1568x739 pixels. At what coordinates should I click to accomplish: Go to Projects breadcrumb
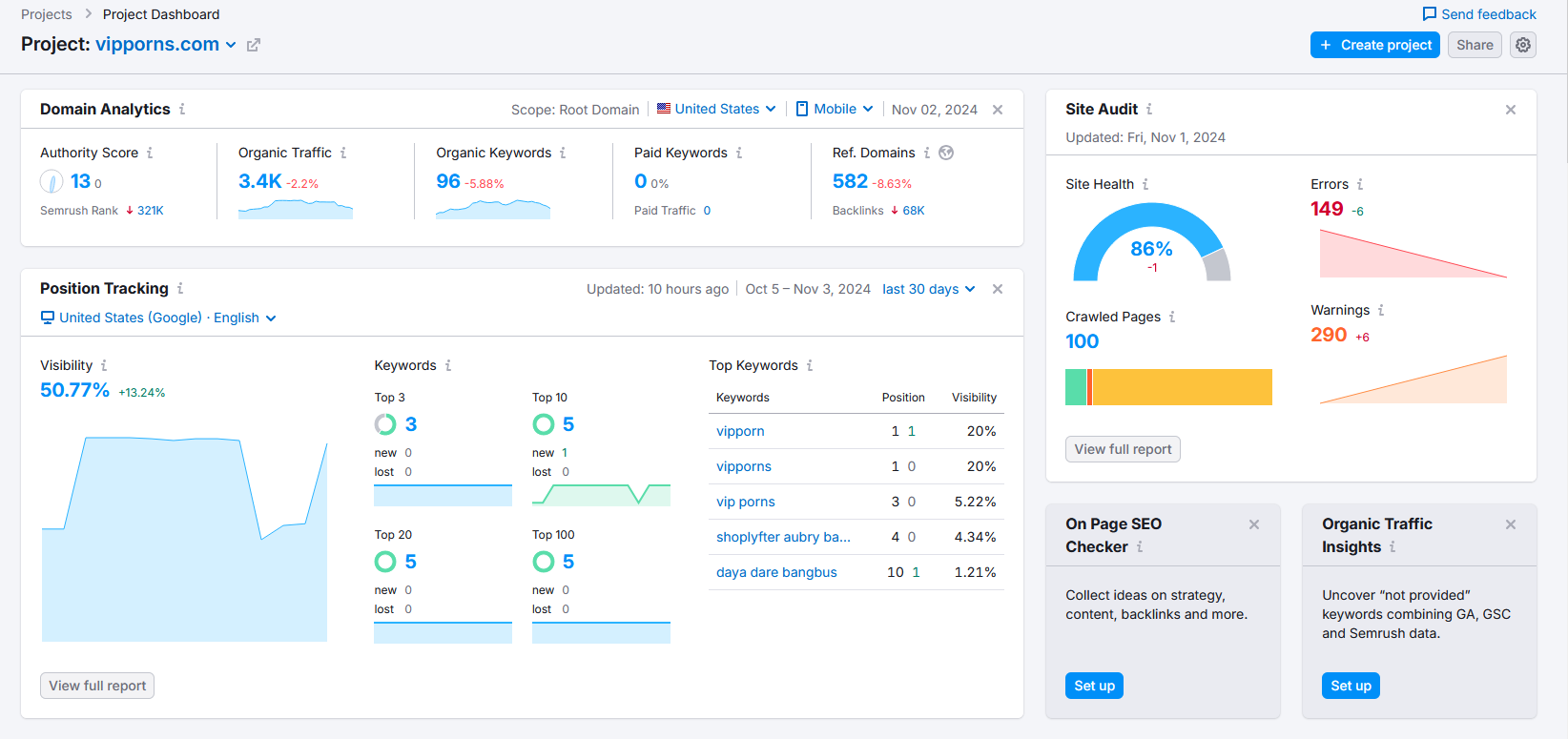click(47, 14)
